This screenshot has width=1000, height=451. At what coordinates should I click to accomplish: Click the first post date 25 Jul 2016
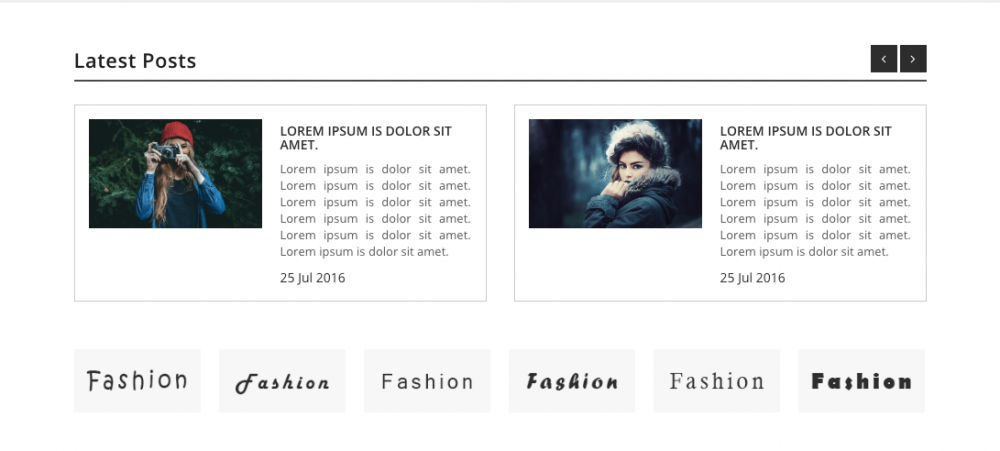tap(312, 278)
